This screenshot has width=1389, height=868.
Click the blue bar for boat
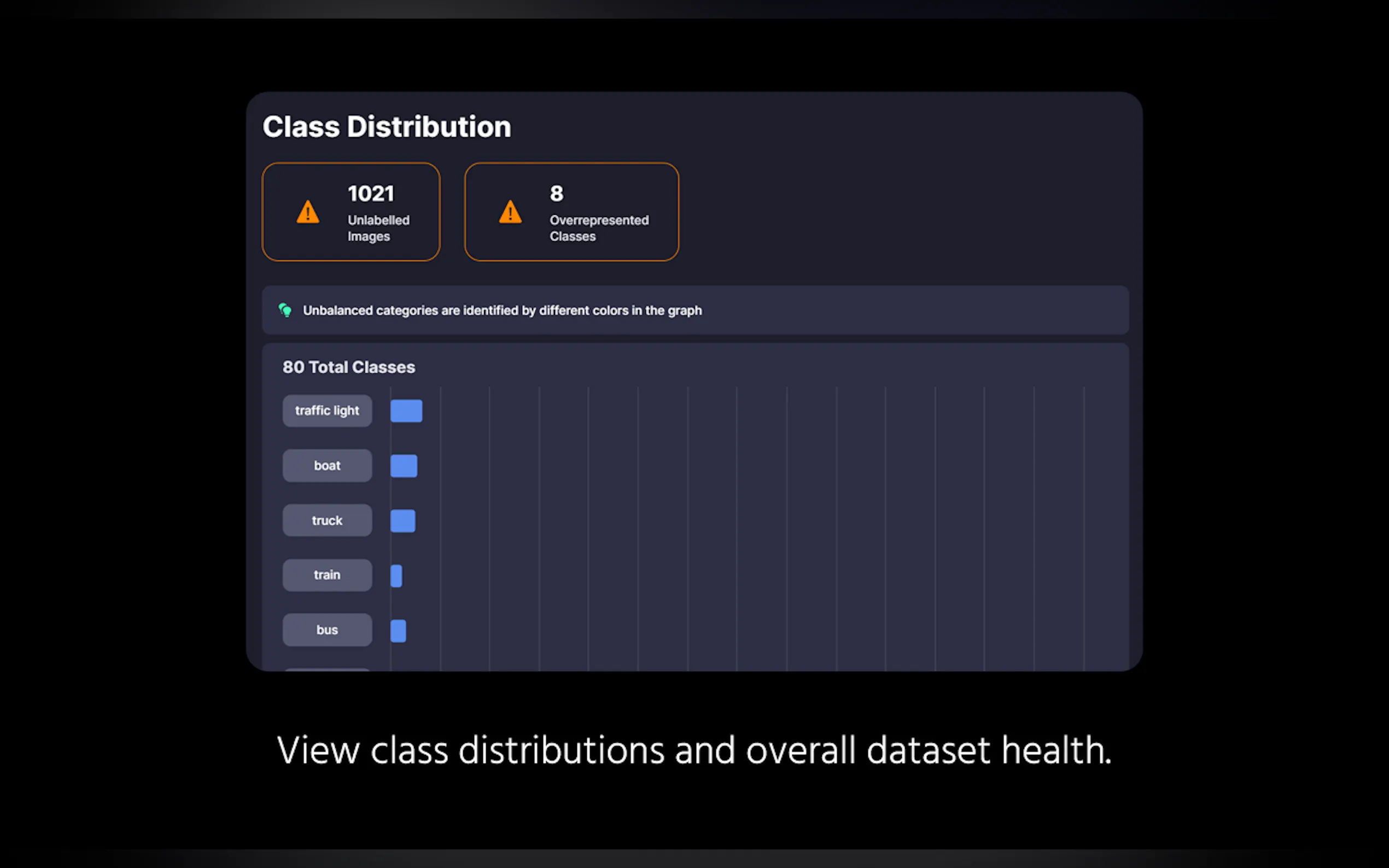point(404,466)
